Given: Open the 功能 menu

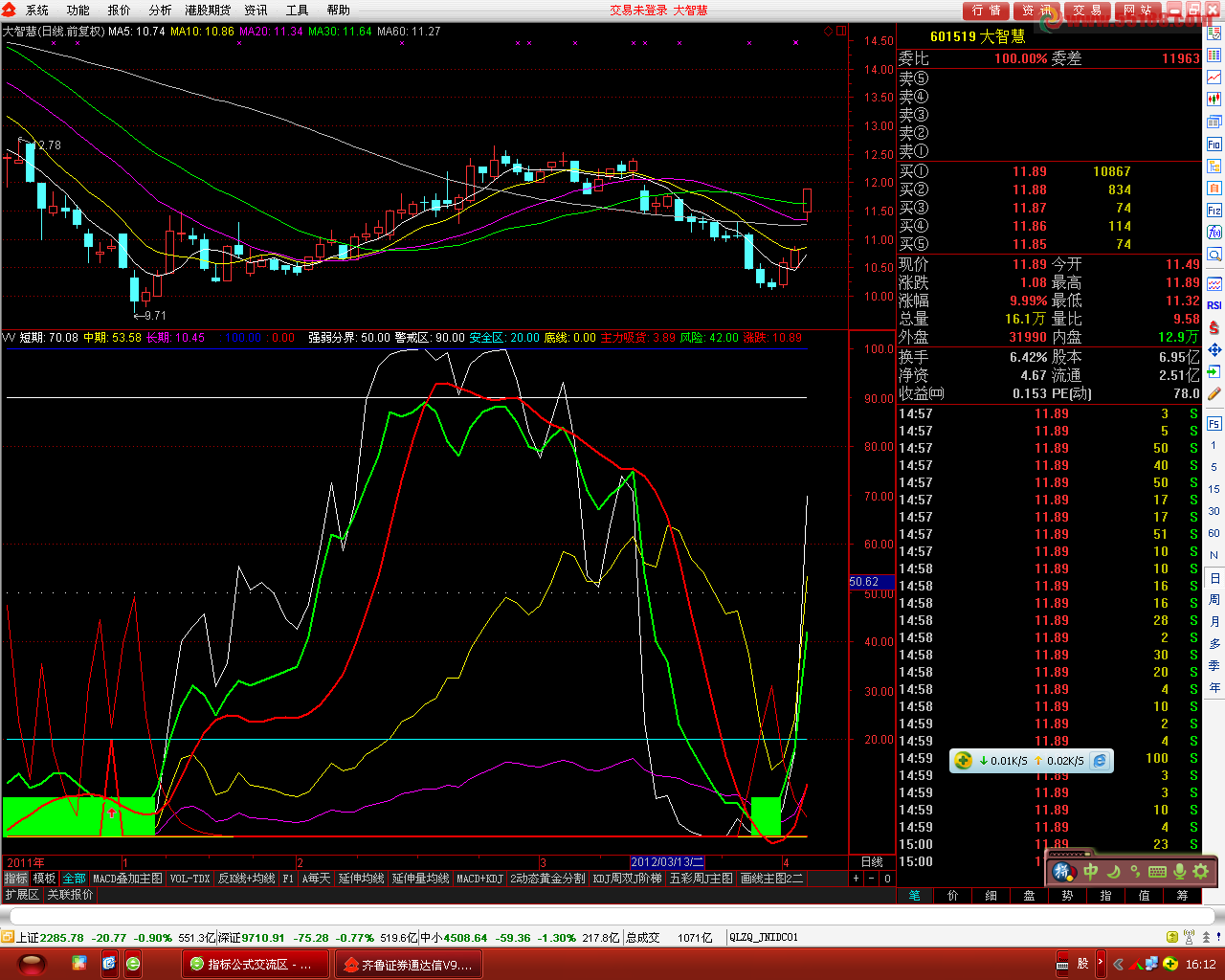Looking at the screenshot, I should tap(78, 11).
